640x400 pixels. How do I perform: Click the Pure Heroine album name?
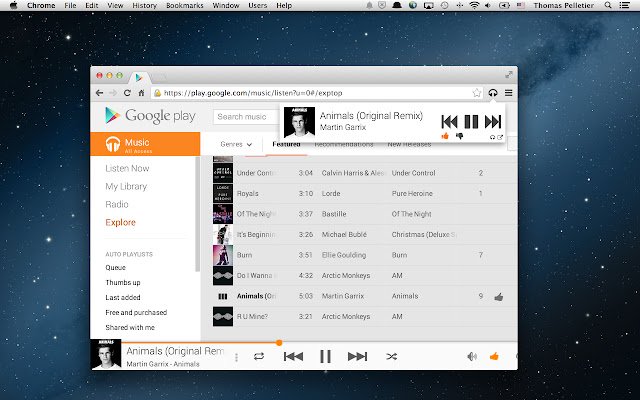[412, 193]
